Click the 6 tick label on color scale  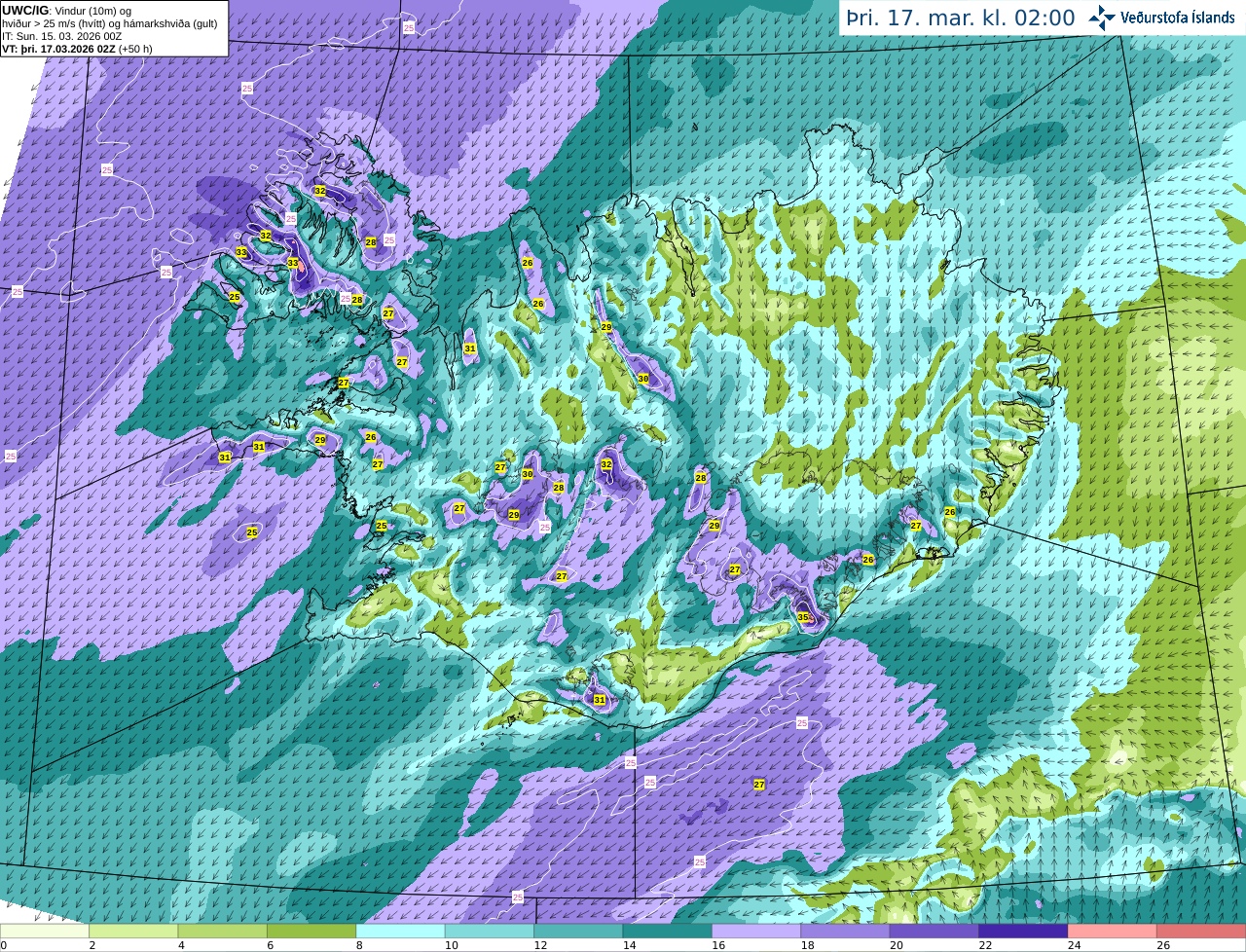pyautogui.click(x=270, y=945)
